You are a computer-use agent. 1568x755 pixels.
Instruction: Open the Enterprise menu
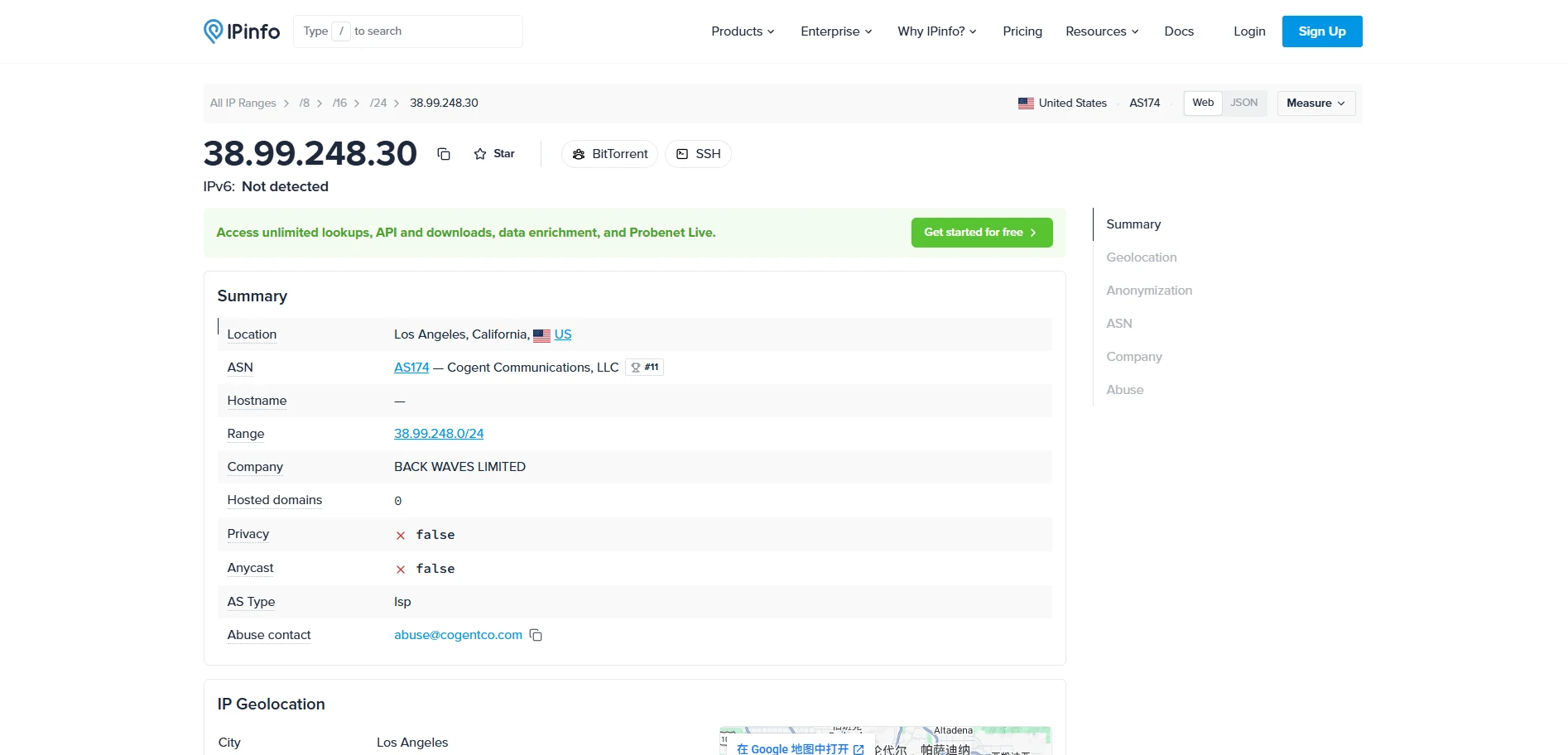click(836, 31)
